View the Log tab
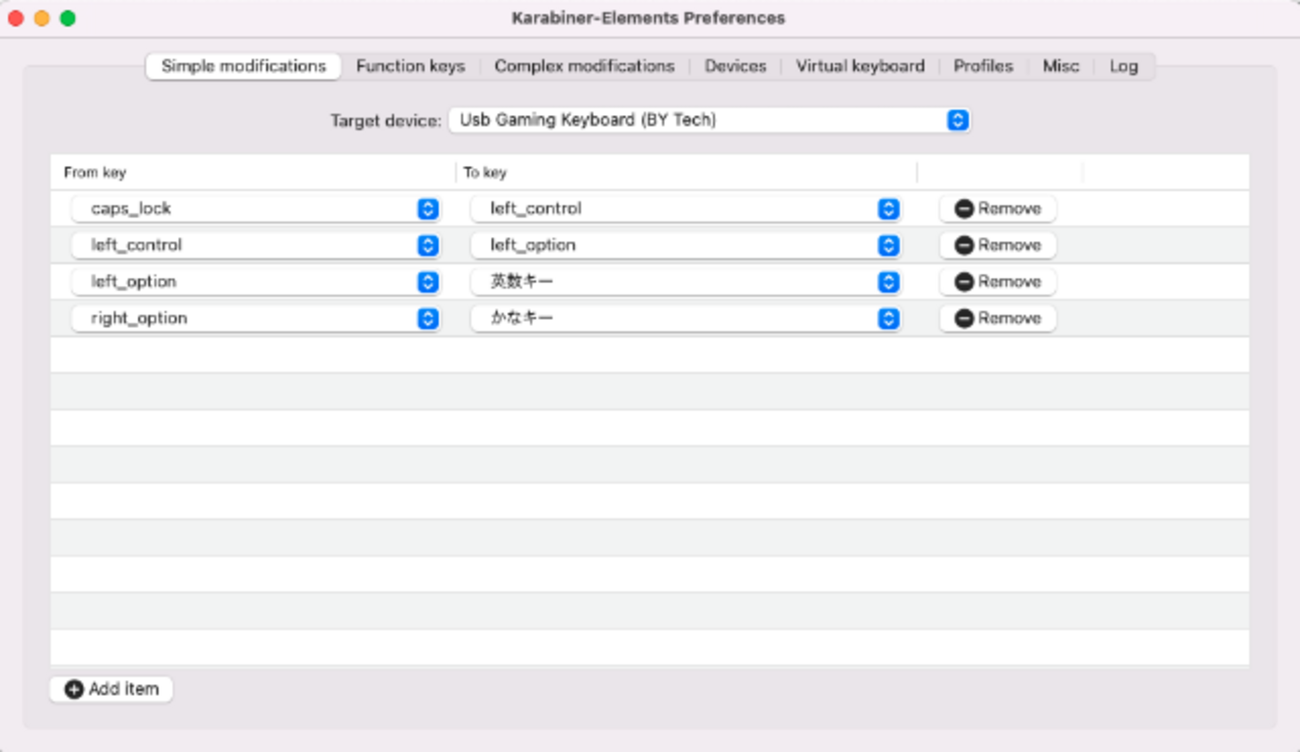1300x752 pixels. coord(1123,66)
